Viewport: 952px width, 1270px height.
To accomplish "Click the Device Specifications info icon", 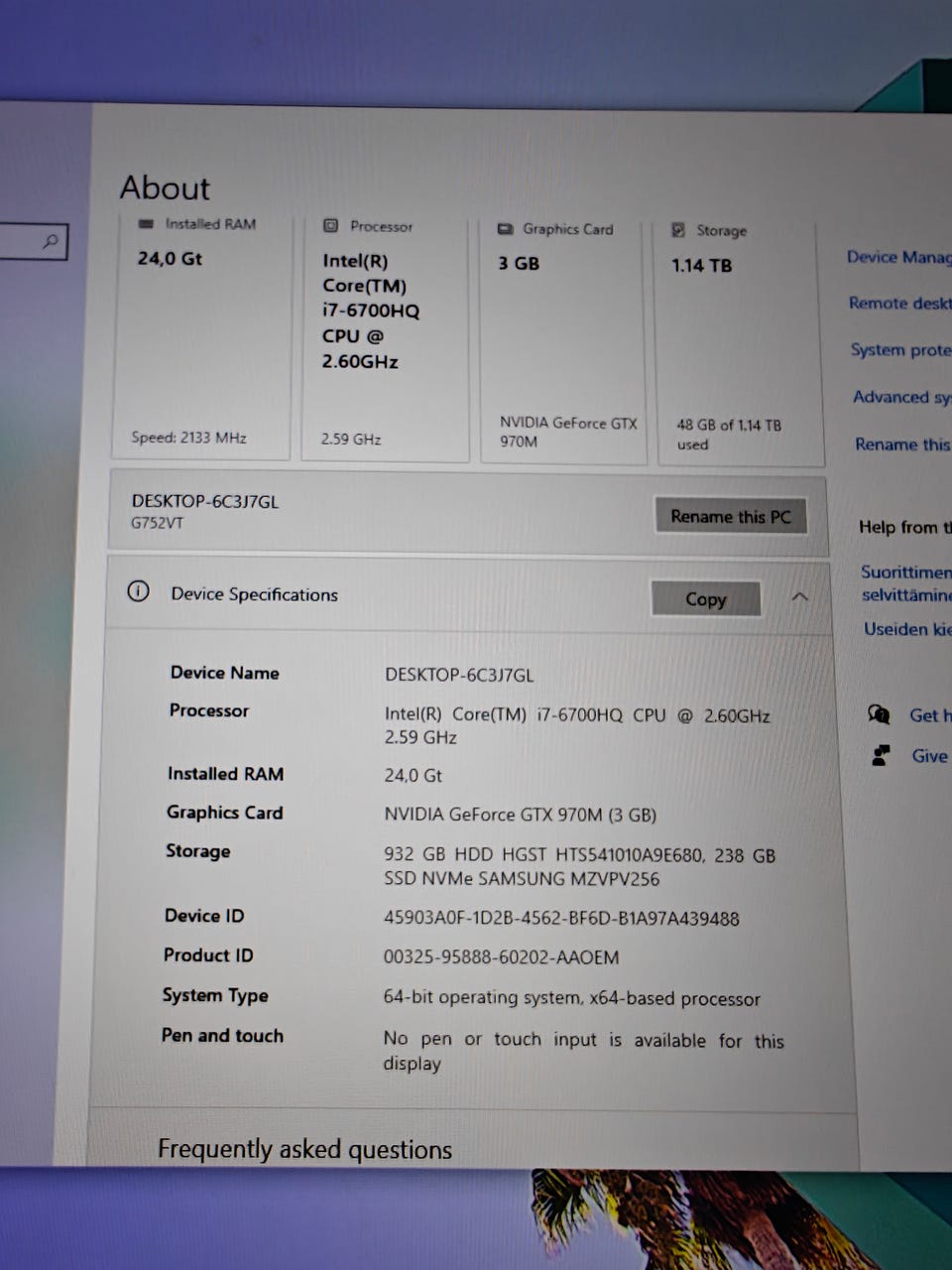I will 138,592.
